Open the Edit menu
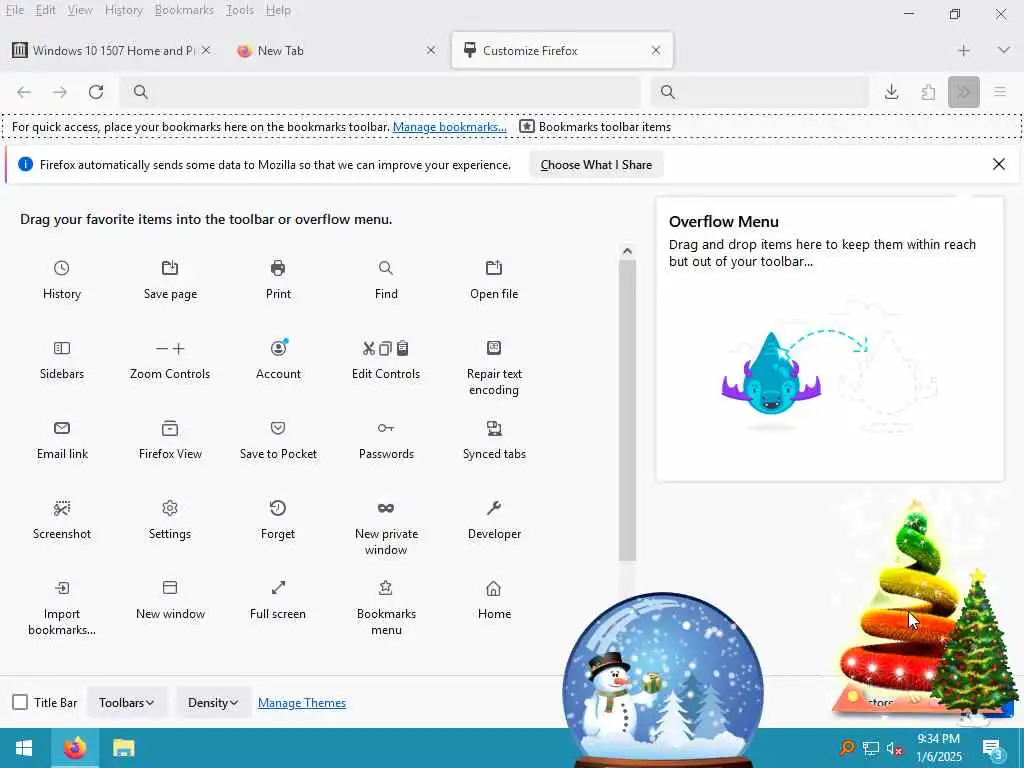The width and height of the screenshot is (1024, 768). click(x=45, y=10)
